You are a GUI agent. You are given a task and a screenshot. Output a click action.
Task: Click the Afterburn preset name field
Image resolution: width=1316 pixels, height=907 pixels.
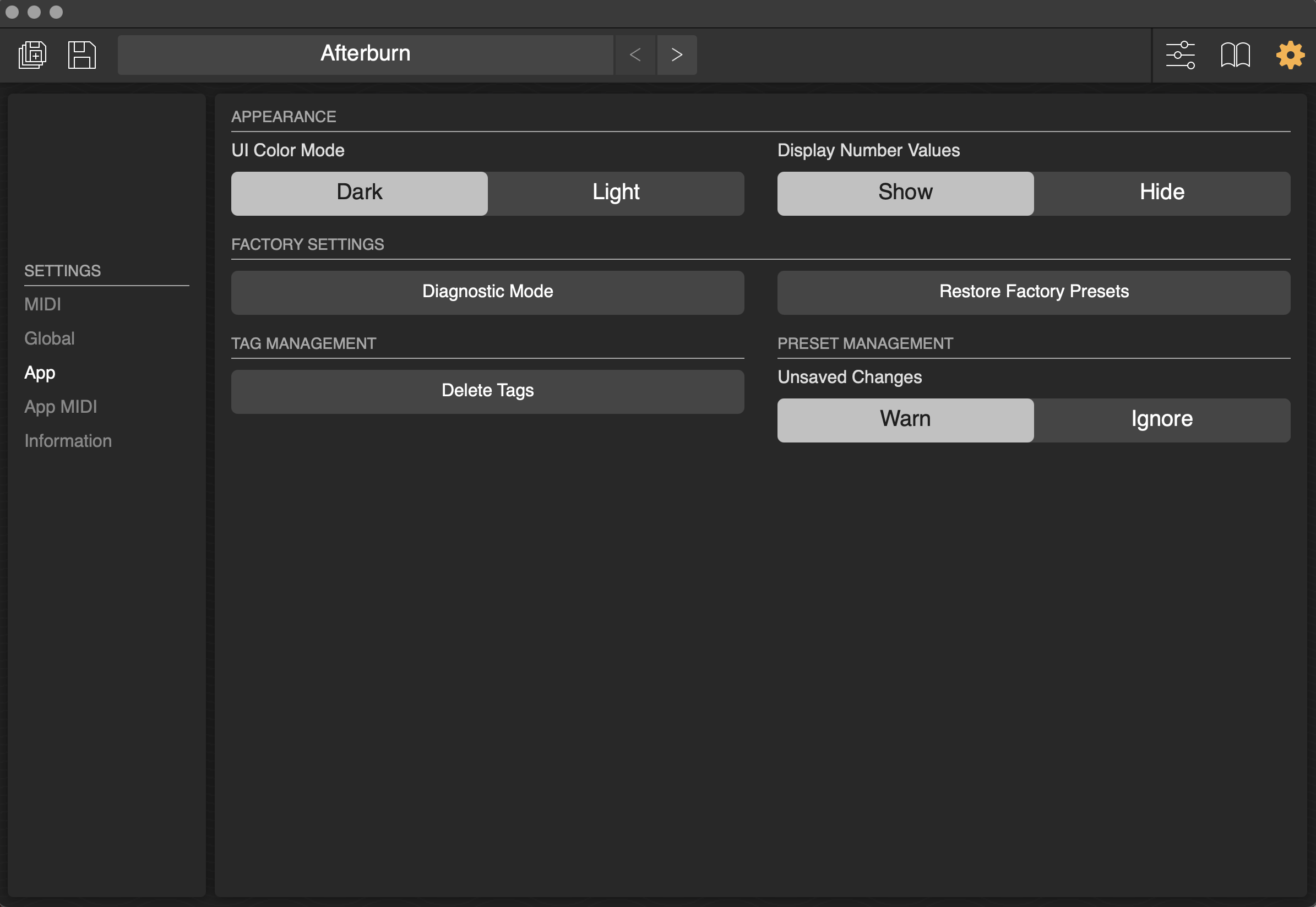pos(365,55)
